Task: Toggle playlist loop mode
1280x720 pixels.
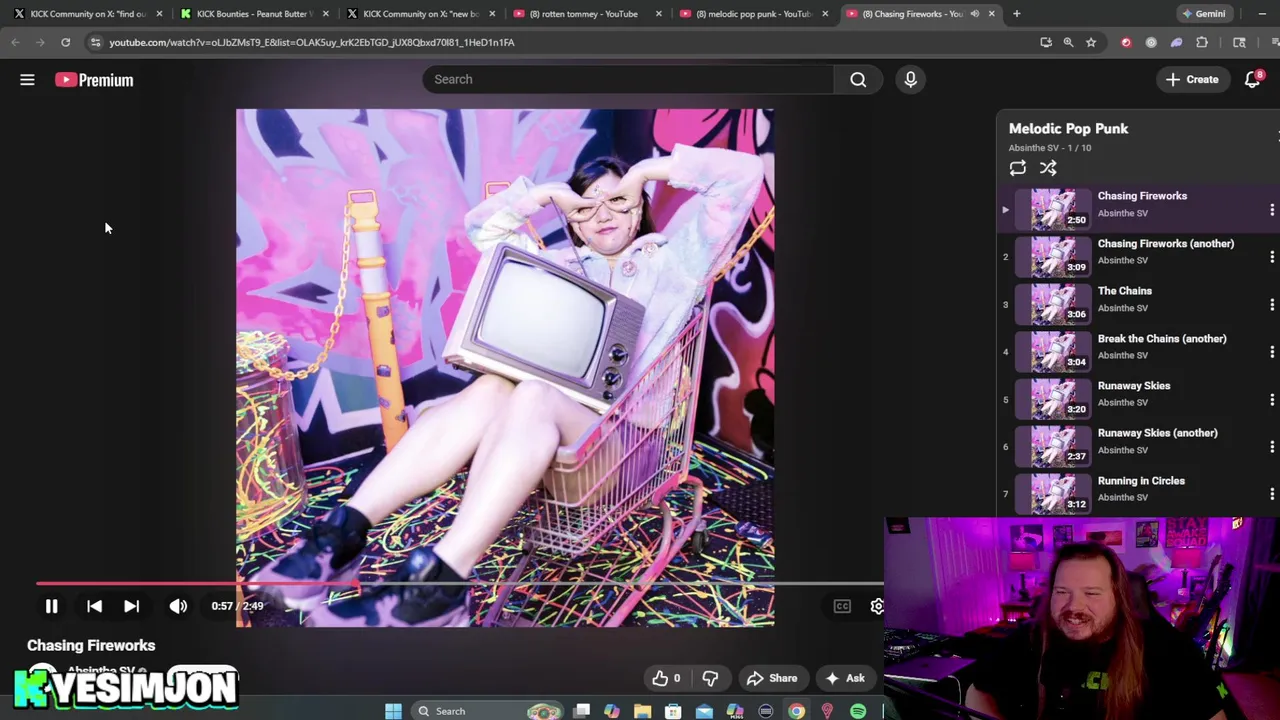Action: coord(1017,168)
